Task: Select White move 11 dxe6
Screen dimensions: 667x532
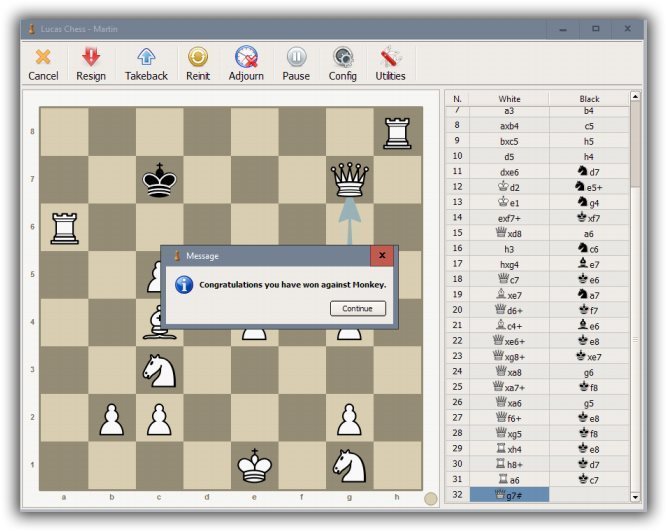Action: [509, 172]
